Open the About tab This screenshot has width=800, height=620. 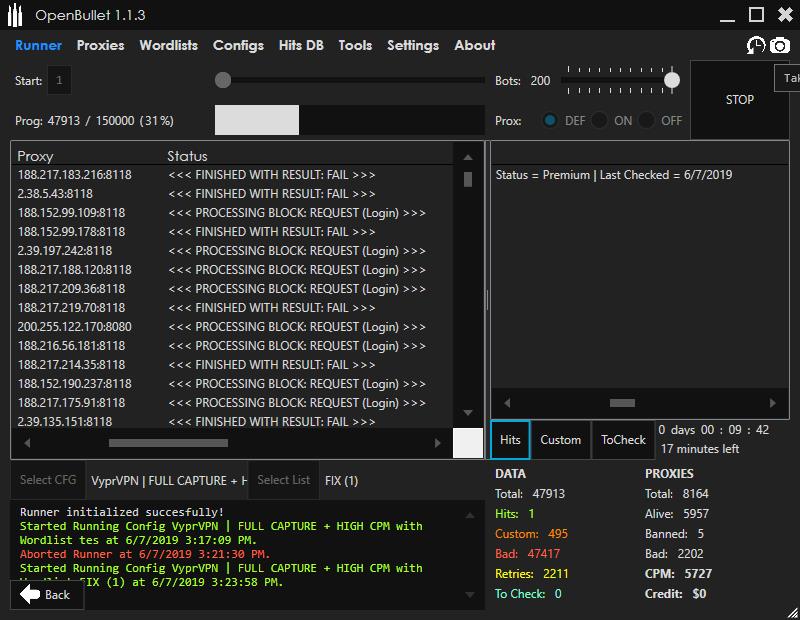[x=474, y=45]
